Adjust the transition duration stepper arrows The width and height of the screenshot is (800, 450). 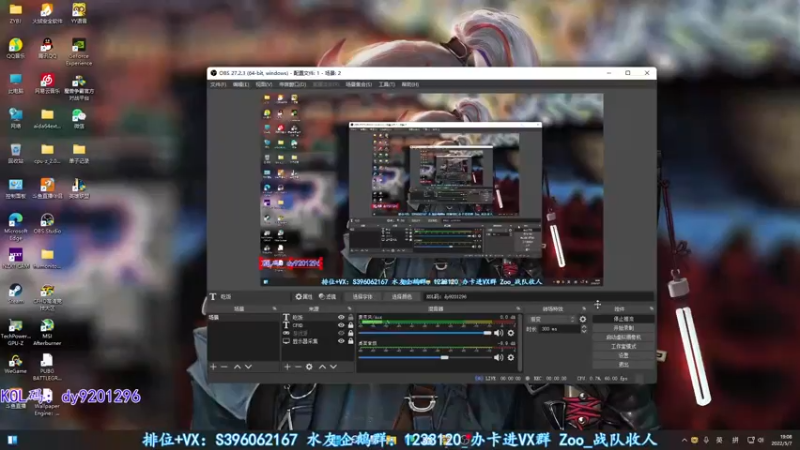(x=584, y=329)
